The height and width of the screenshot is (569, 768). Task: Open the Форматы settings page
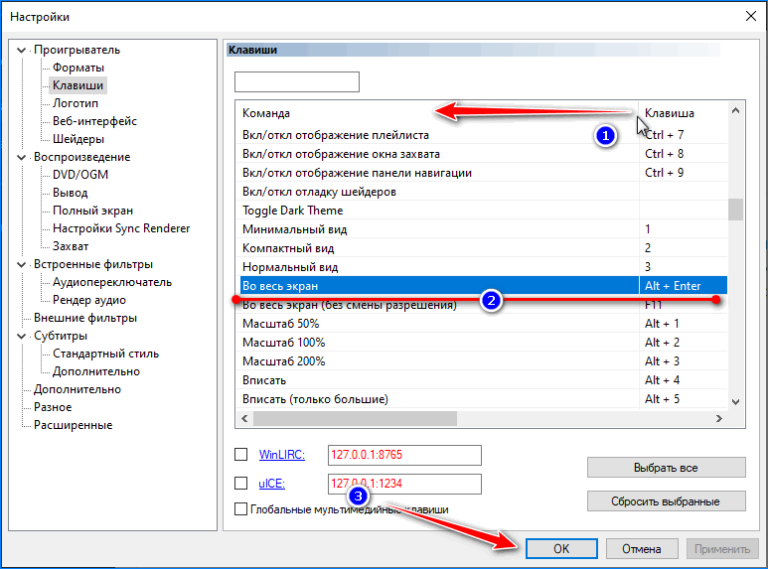coord(78,68)
